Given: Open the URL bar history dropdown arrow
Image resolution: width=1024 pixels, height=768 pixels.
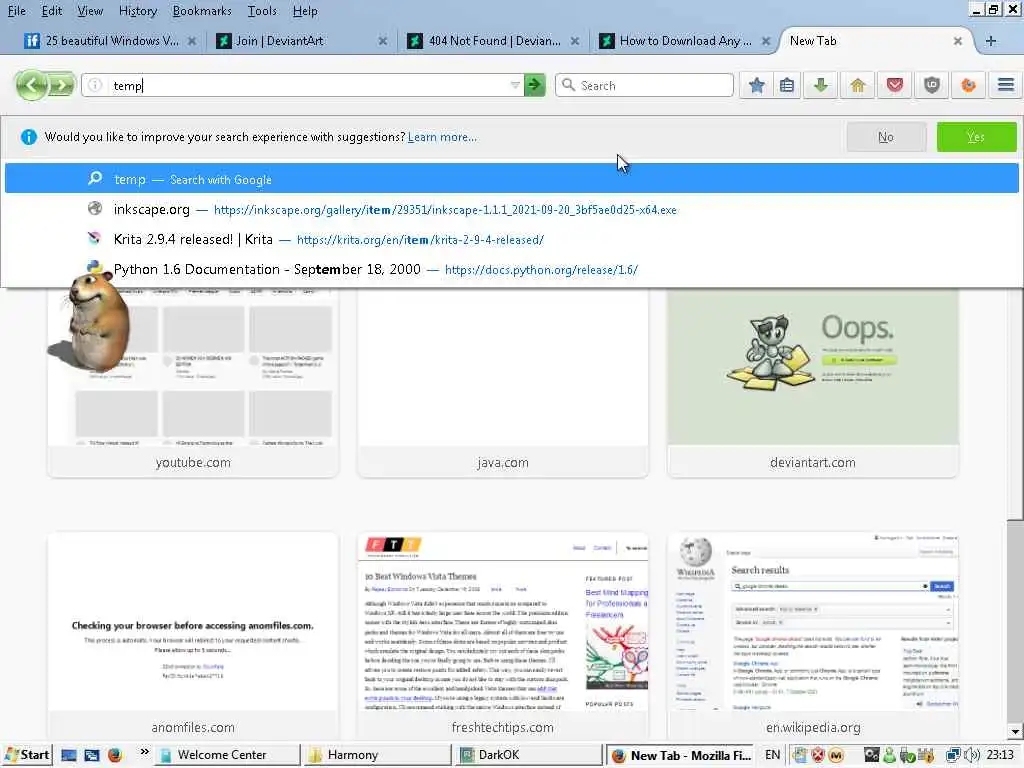Looking at the screenshot, I should pos(515,86).
